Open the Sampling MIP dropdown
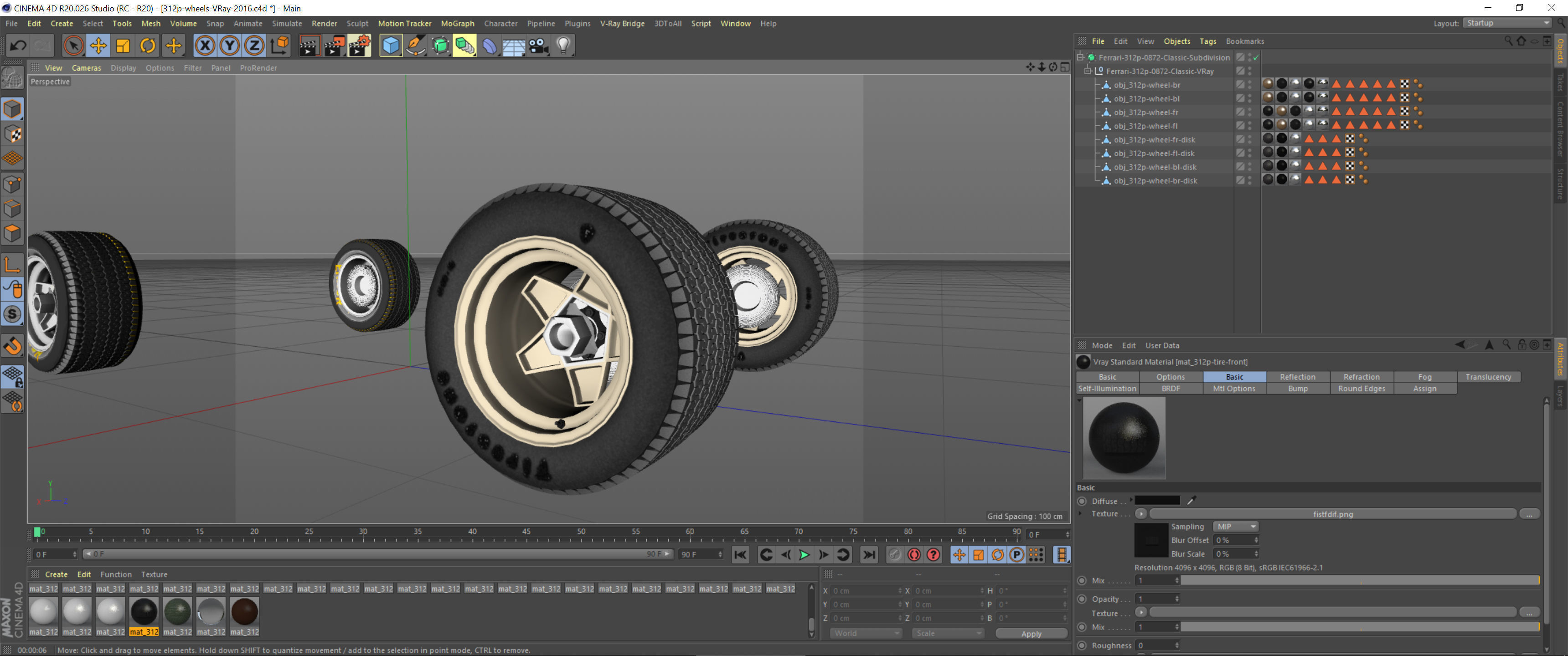1568x656 pixels. 1236,526
